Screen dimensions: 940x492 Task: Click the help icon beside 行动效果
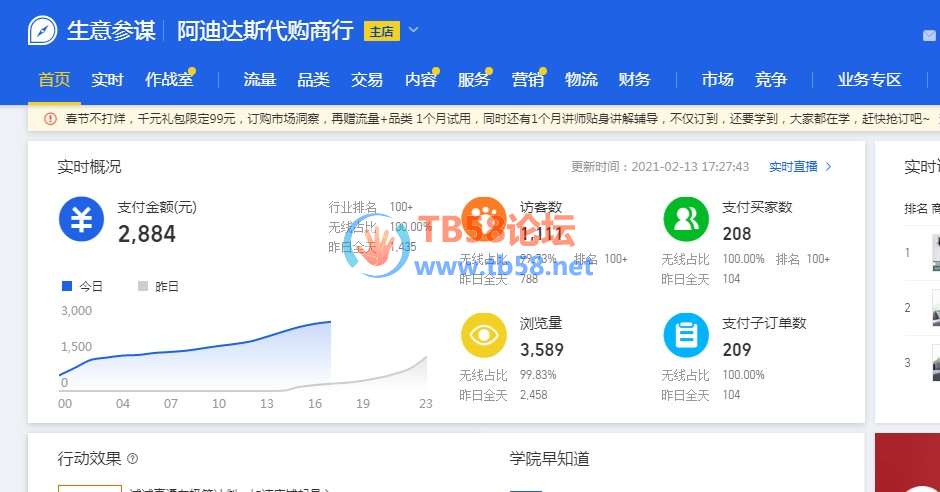click(x=133, y=459)
